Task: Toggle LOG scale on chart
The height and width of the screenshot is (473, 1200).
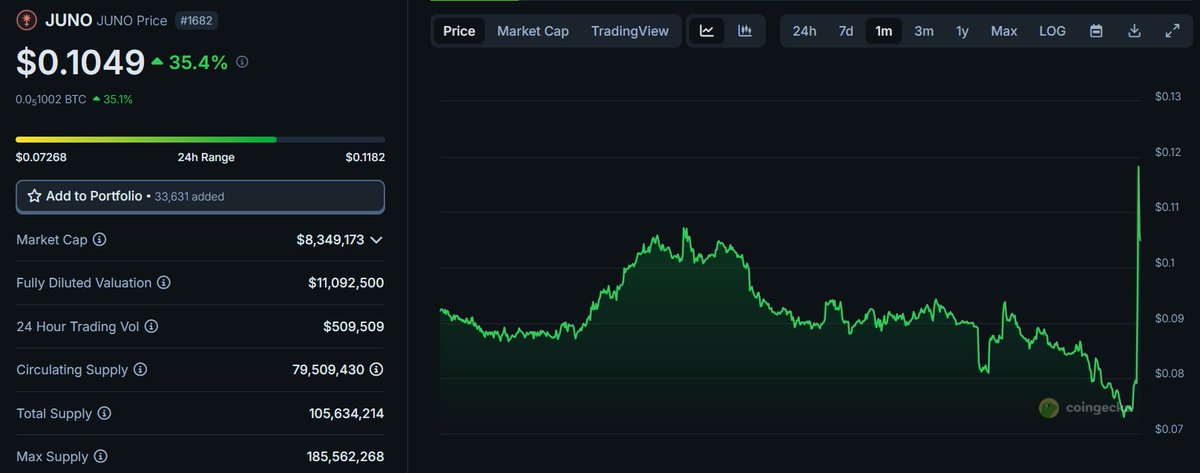Action: click(1052, 31)
